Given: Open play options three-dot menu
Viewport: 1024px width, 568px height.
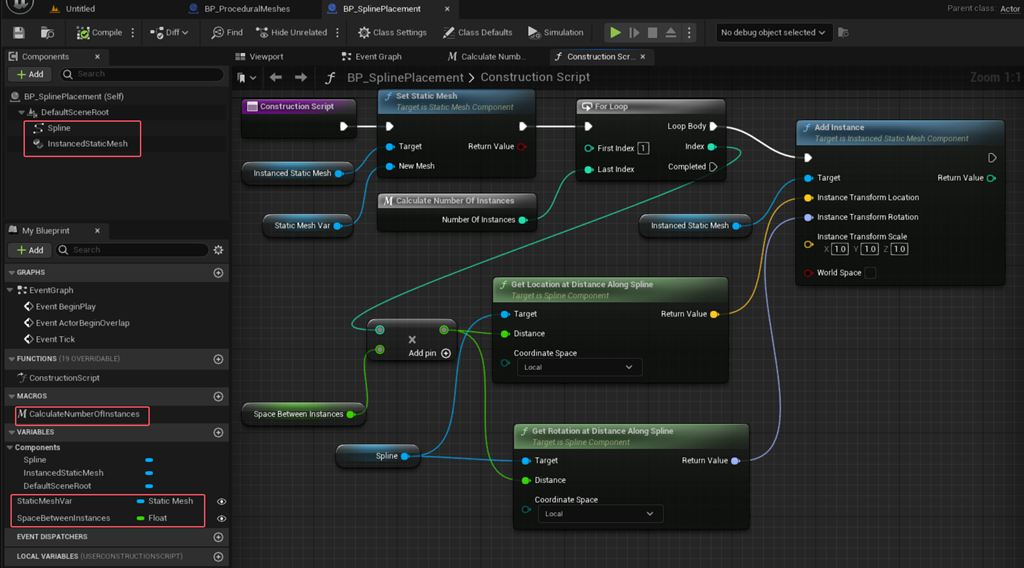Looking at the screenshot, I should coord(689,33).
